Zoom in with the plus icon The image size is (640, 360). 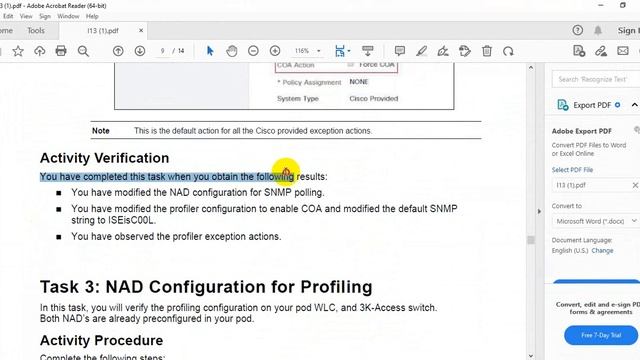pyautogui.click(x=275, y=51)
